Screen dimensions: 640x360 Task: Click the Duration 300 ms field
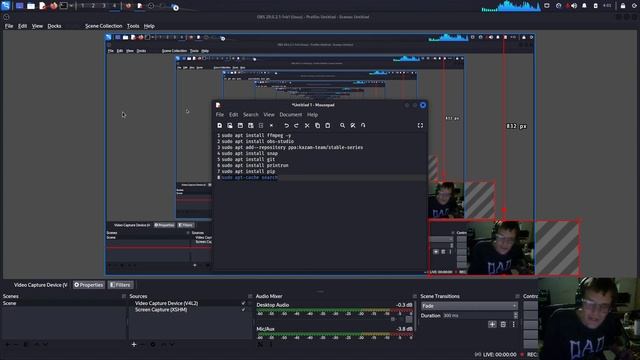(x=478, y=316)
